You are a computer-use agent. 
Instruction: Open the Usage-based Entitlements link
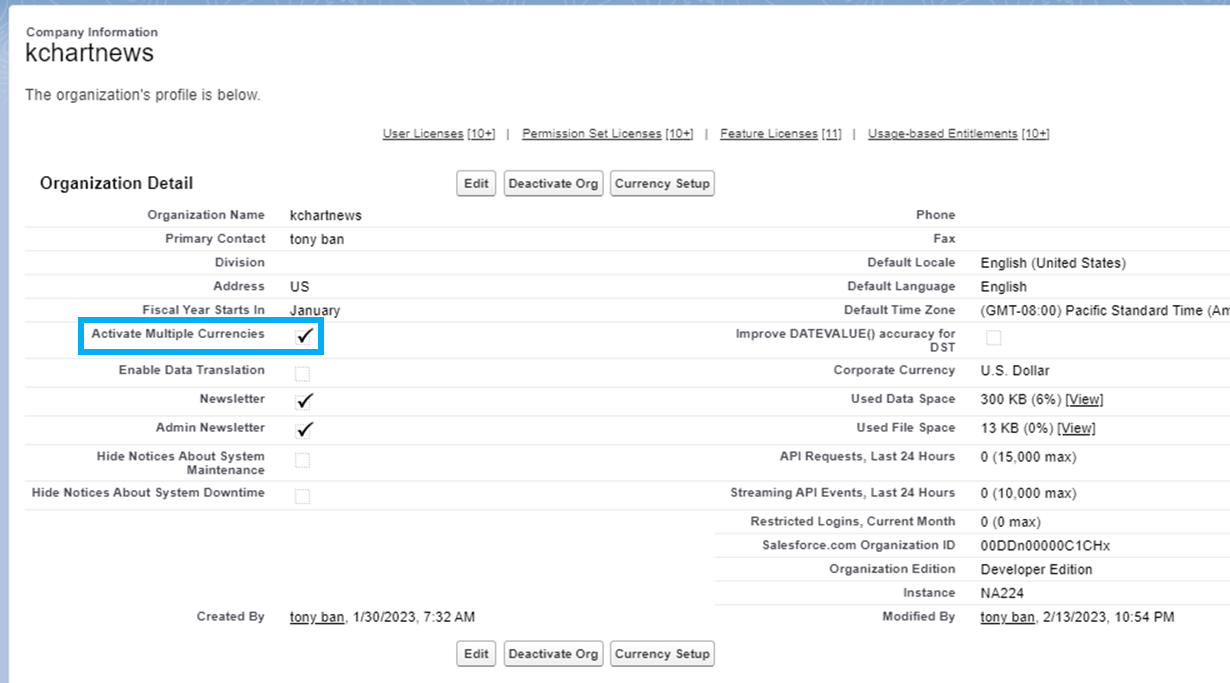pyautogui.click(x=943, y=134)
